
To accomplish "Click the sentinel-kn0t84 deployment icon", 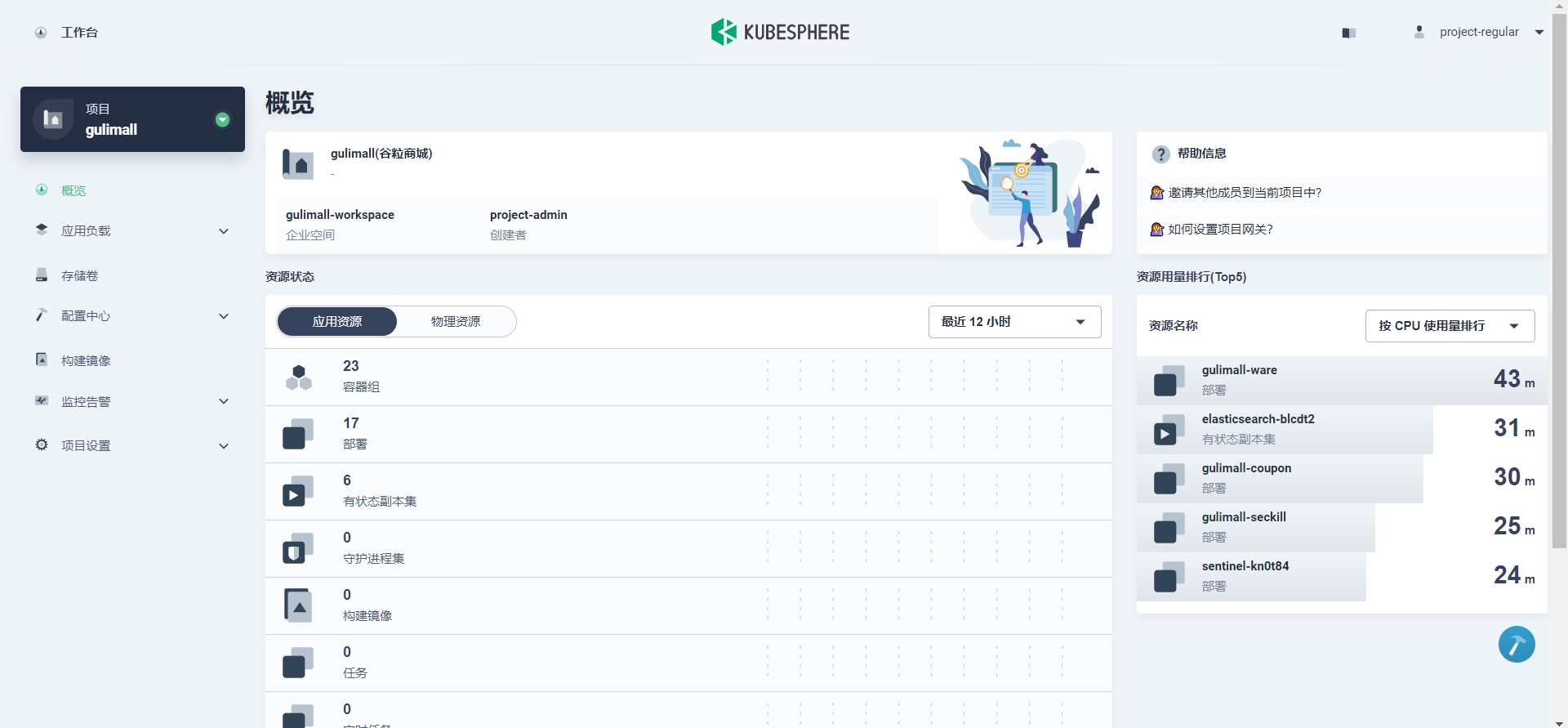I will [1169, 577].
